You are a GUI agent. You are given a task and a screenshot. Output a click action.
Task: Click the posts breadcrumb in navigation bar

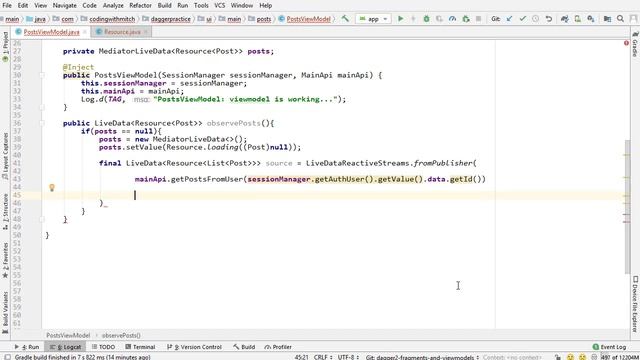pos(260,19)
